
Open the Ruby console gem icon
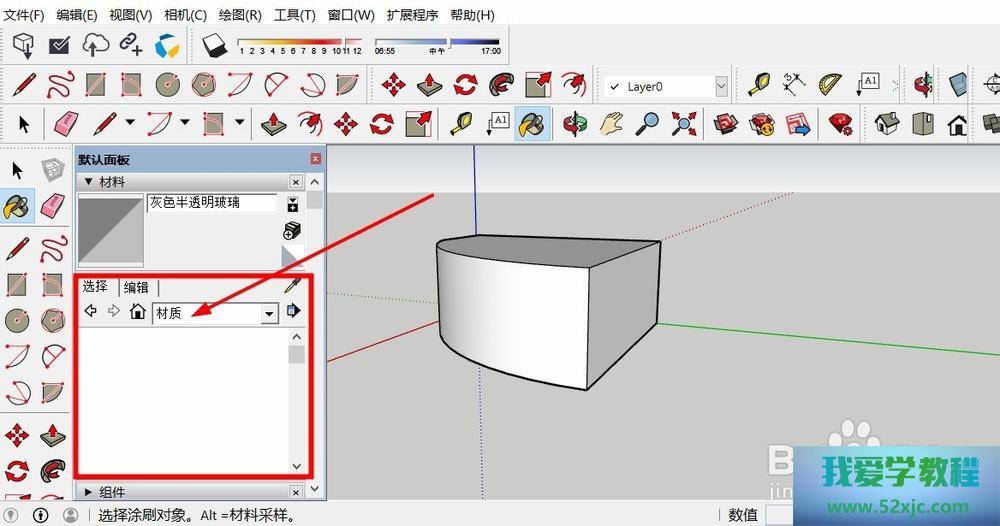[x=841, y=124]
